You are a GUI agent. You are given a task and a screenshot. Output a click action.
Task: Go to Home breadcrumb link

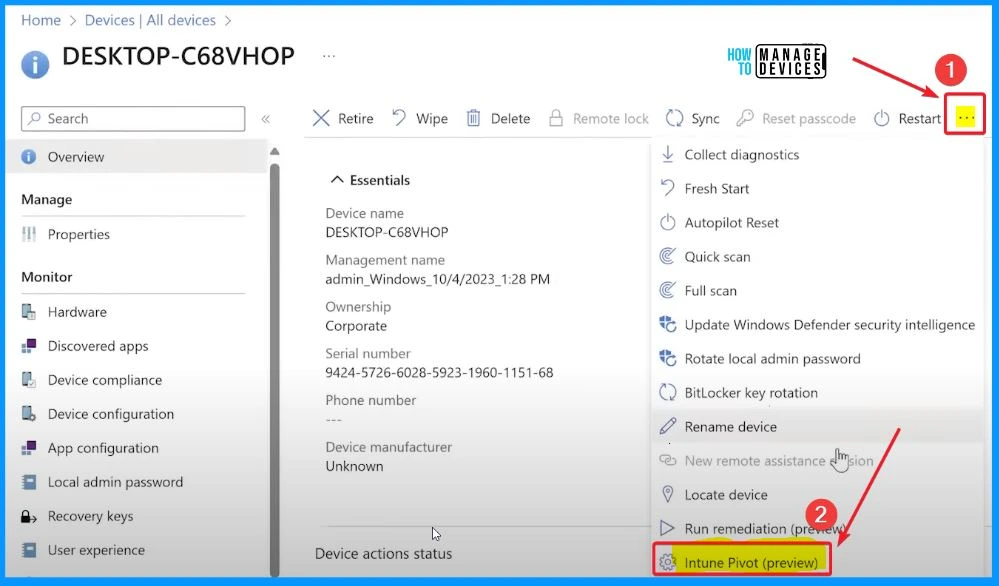tap(41, 20)
